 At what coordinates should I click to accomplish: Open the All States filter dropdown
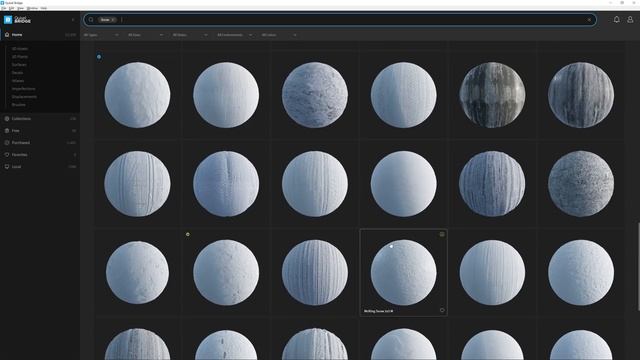pos(190,35)
